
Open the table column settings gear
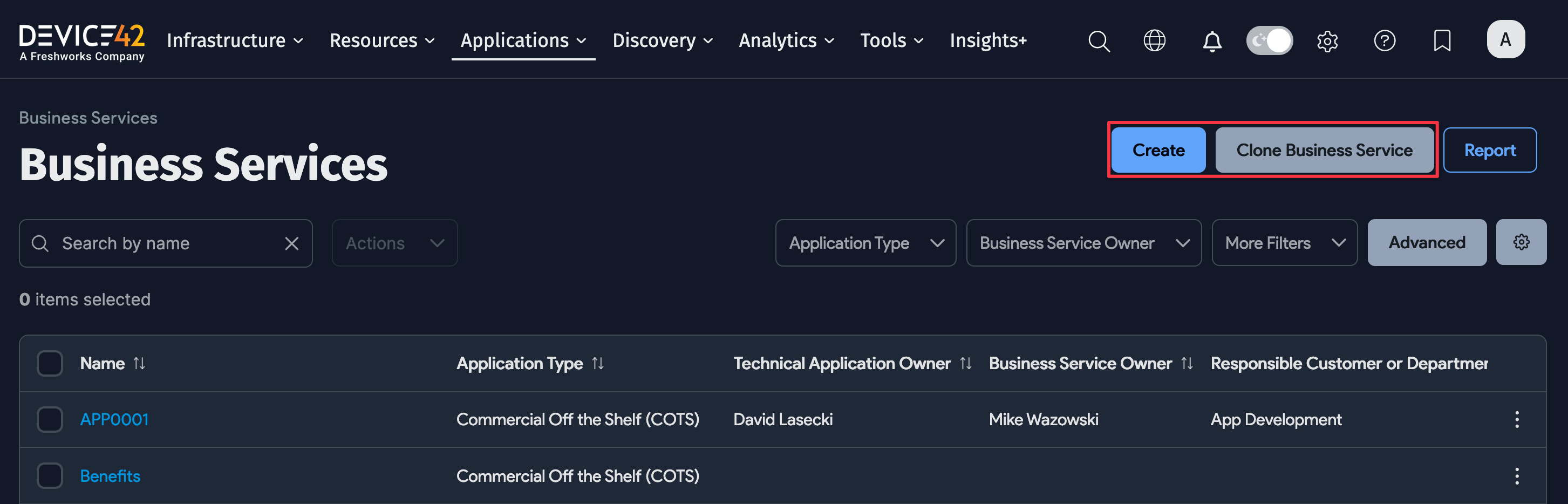1522,242
